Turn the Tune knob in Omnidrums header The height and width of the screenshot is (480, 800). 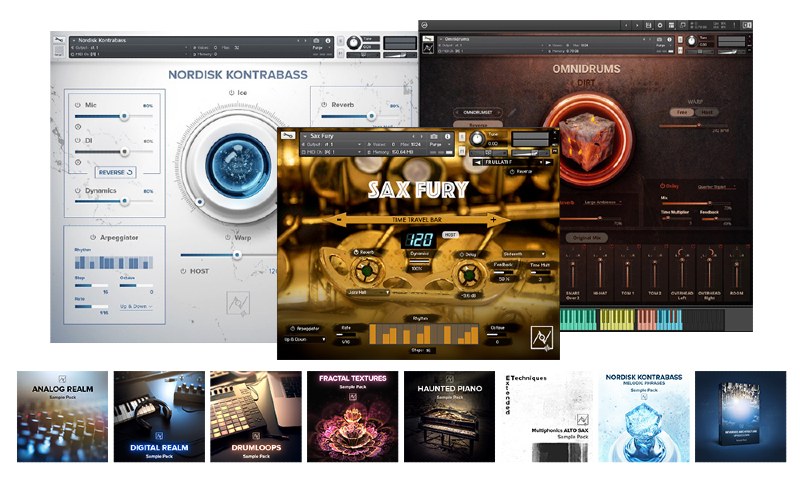(691, 41)
